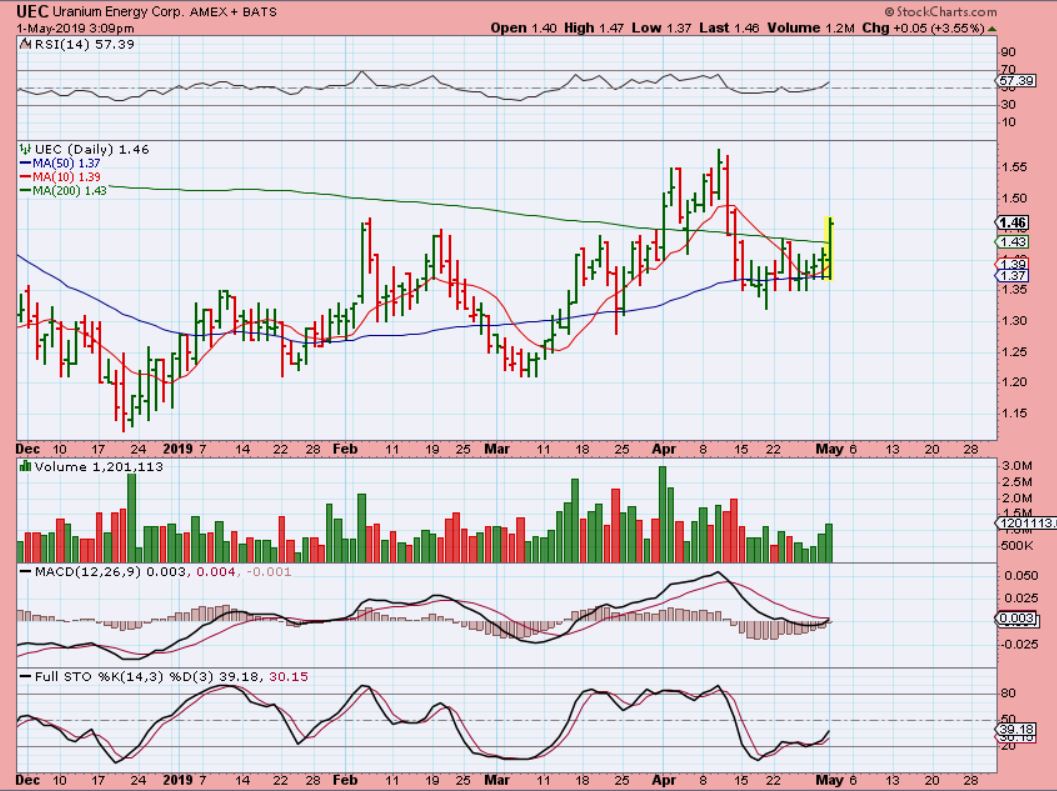Click the yellow-highlighted latest price bar
1057x791 pixels.
click(x=829, y=247)
